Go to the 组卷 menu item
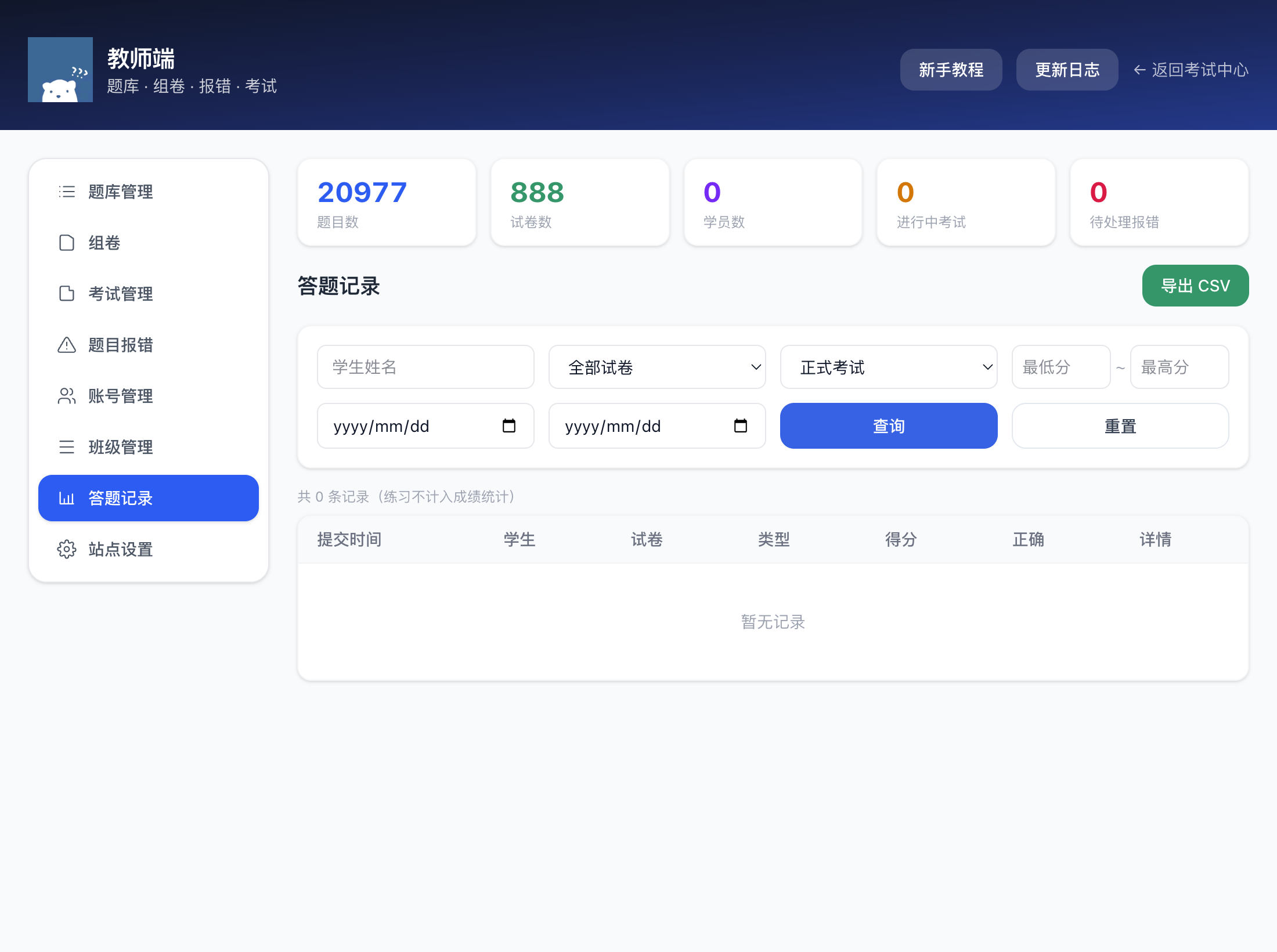 [x=149, y=243]
